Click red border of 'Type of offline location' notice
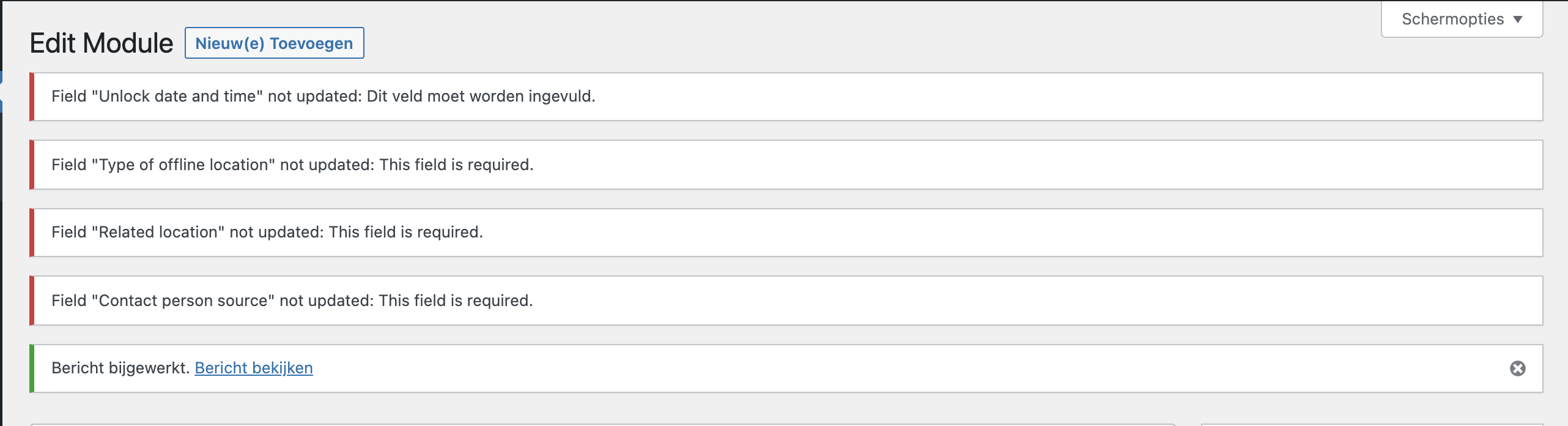This screenshot has width=1568, height=426. tap(32, 165)
